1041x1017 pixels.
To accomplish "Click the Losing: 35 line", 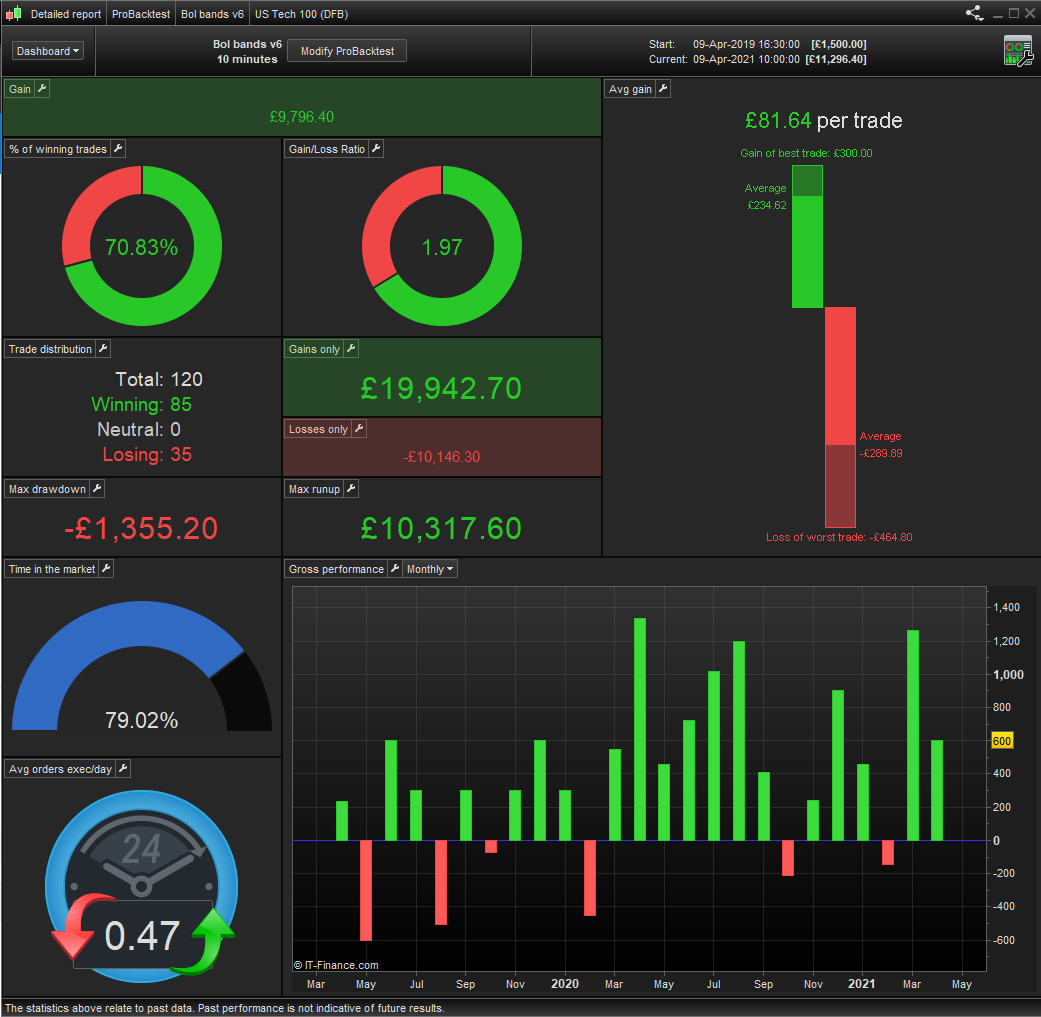I will [x=147, y=454].
